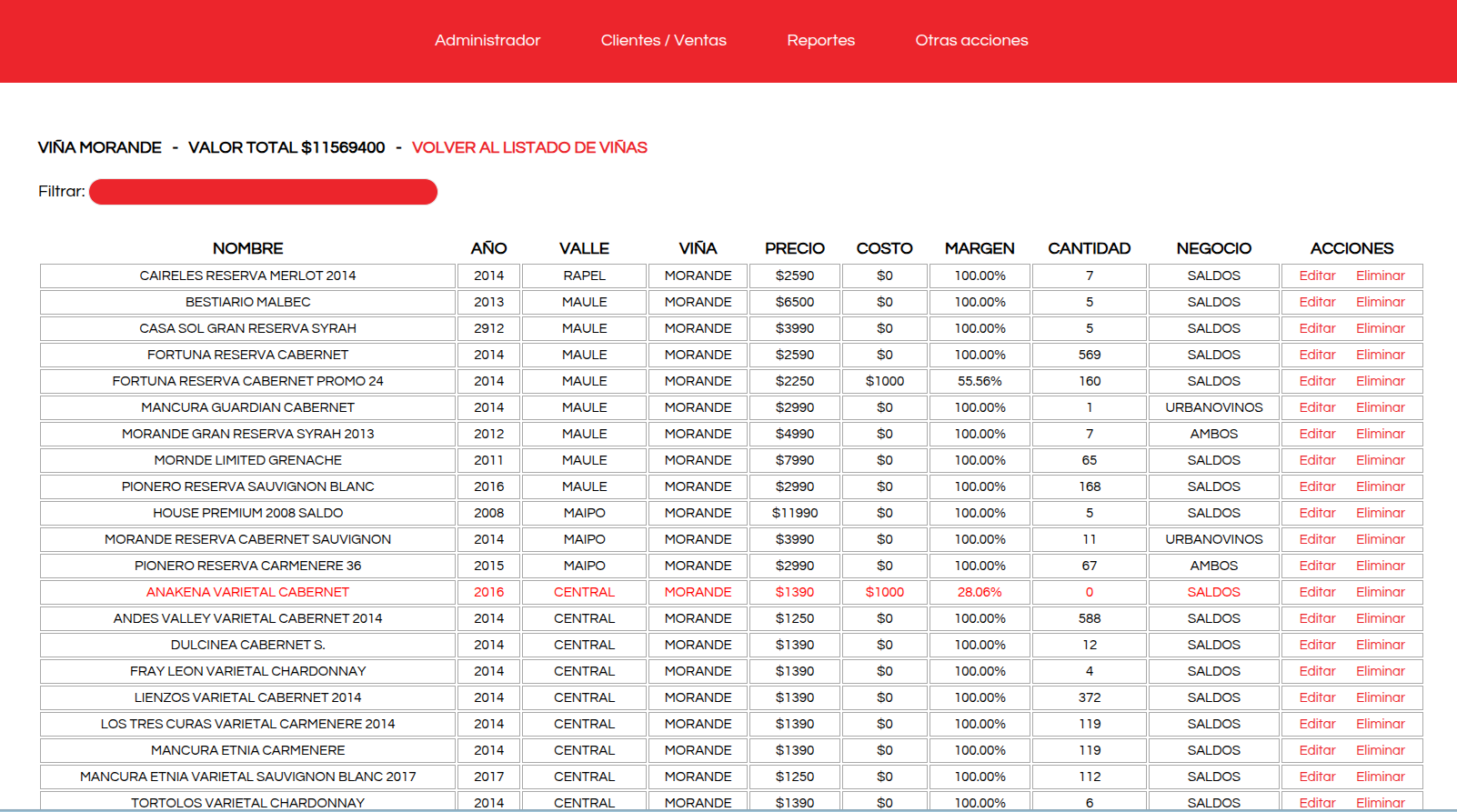Edit MORANDE GRAN RESERVA SYRAH 2013

tap(1317, 434)
